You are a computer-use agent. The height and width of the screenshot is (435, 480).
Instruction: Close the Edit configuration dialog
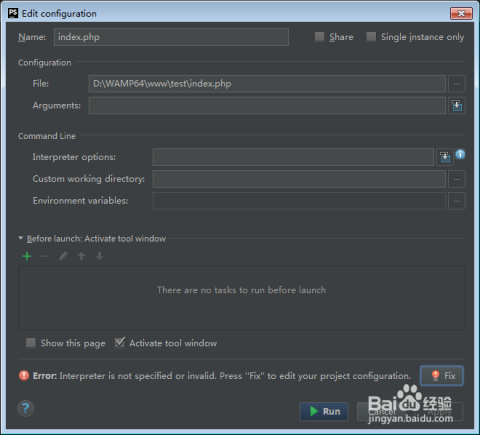(461, 13)
